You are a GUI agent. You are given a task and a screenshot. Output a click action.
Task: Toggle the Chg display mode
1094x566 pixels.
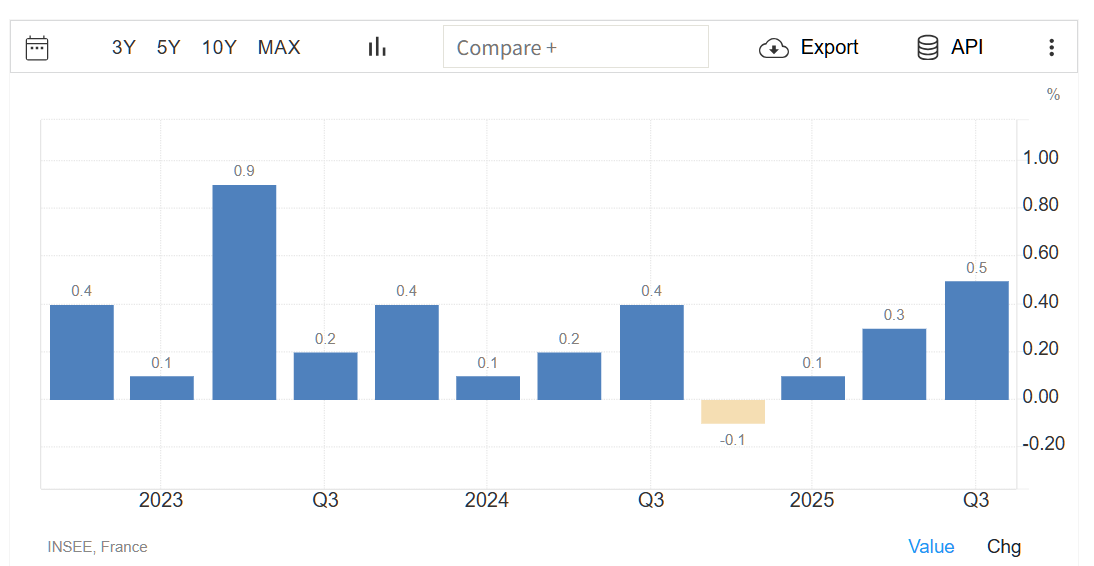point(1004,546)
